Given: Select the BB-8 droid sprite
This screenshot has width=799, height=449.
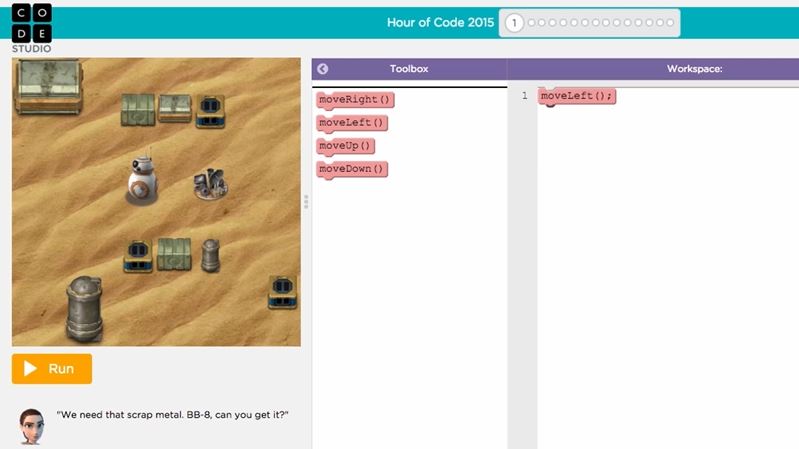Looking at the screenshot, I should point(142,179).
